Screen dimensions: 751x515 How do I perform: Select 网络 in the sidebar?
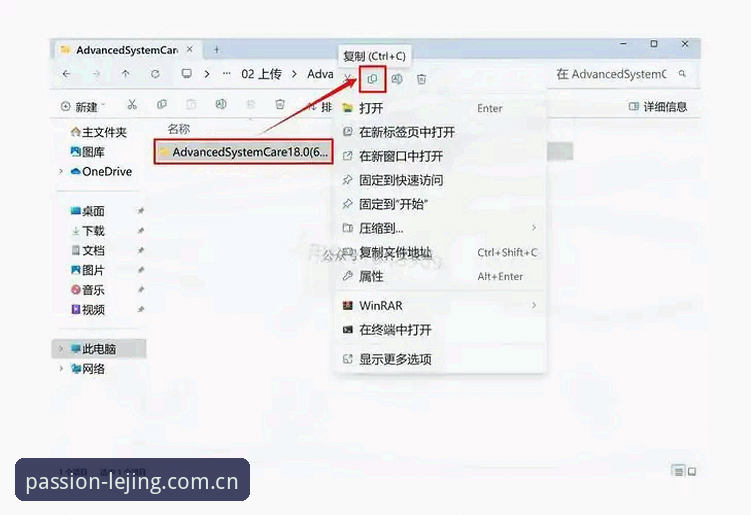coord(88,368)
